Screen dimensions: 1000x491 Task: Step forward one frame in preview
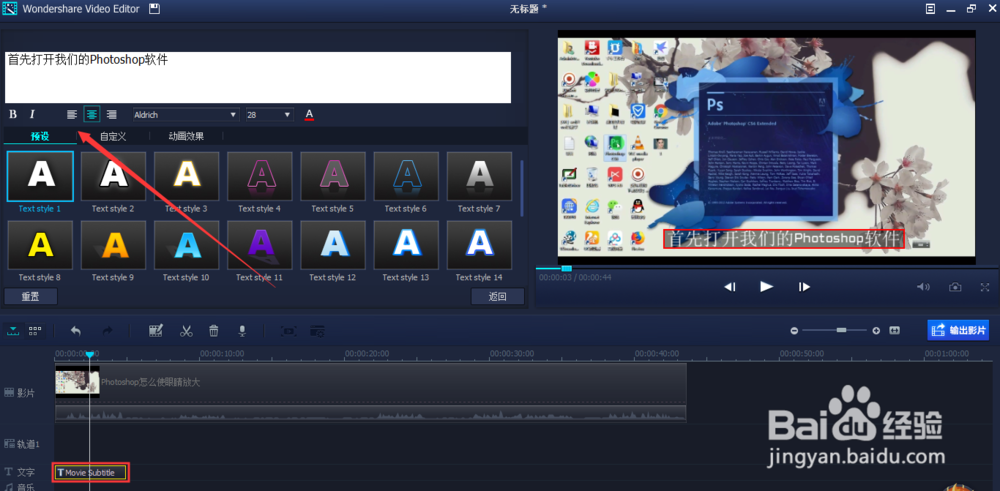(x=804, y=287)
